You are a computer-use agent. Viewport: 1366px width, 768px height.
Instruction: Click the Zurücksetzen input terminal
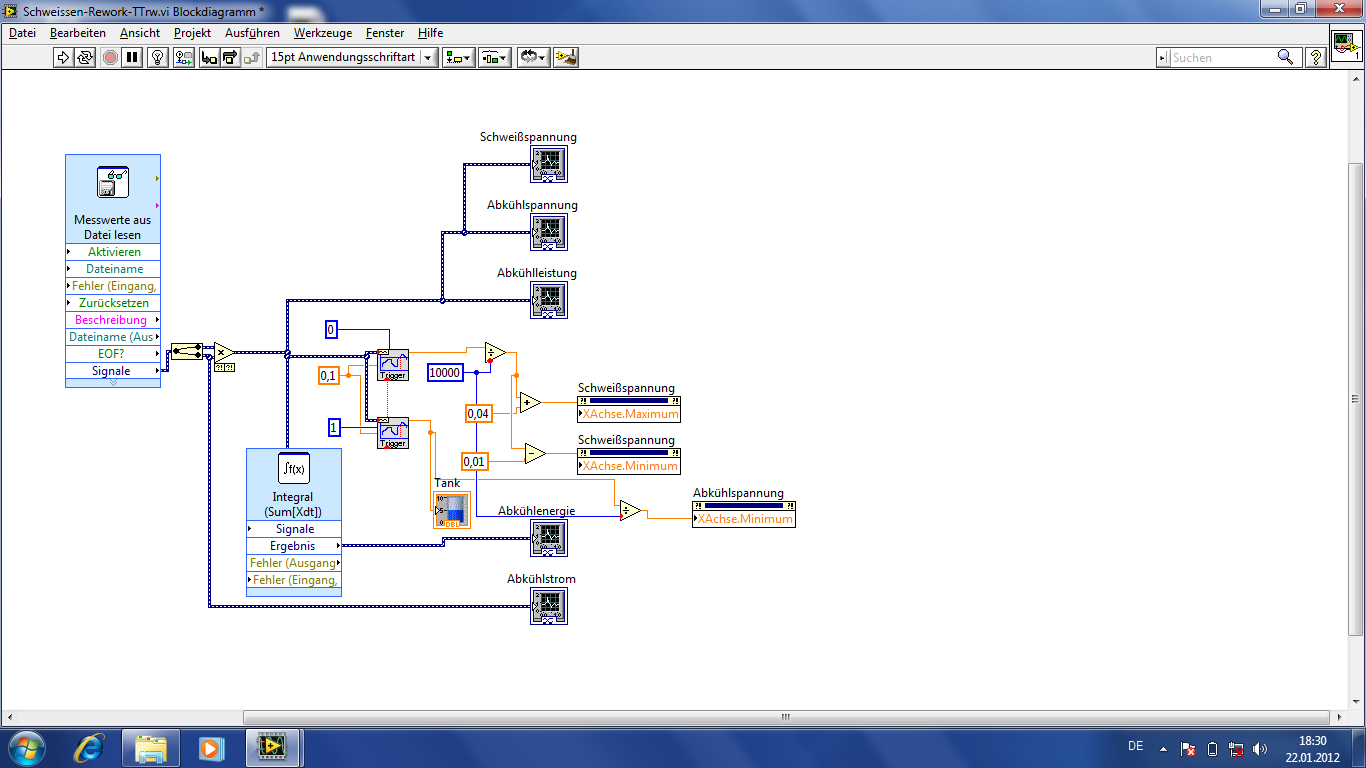pyautogui.click(x=113, y=303)
